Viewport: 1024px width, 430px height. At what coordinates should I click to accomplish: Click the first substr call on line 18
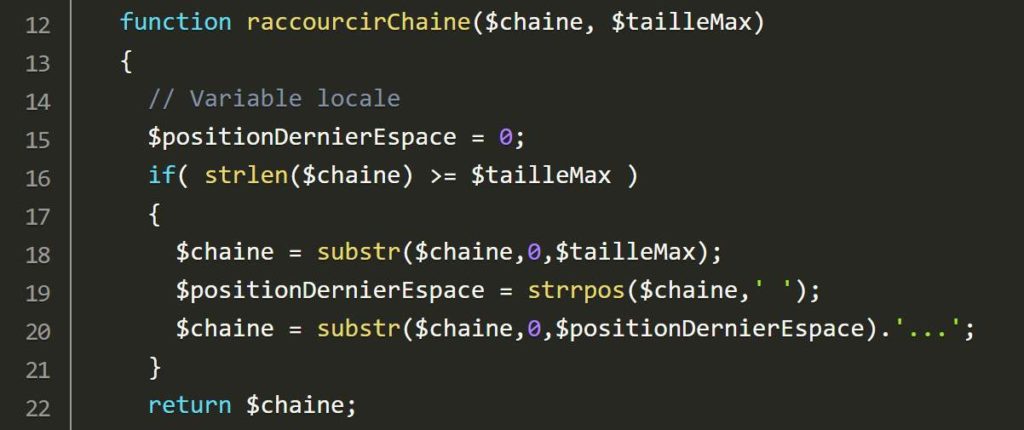click(x=359, y=252)
